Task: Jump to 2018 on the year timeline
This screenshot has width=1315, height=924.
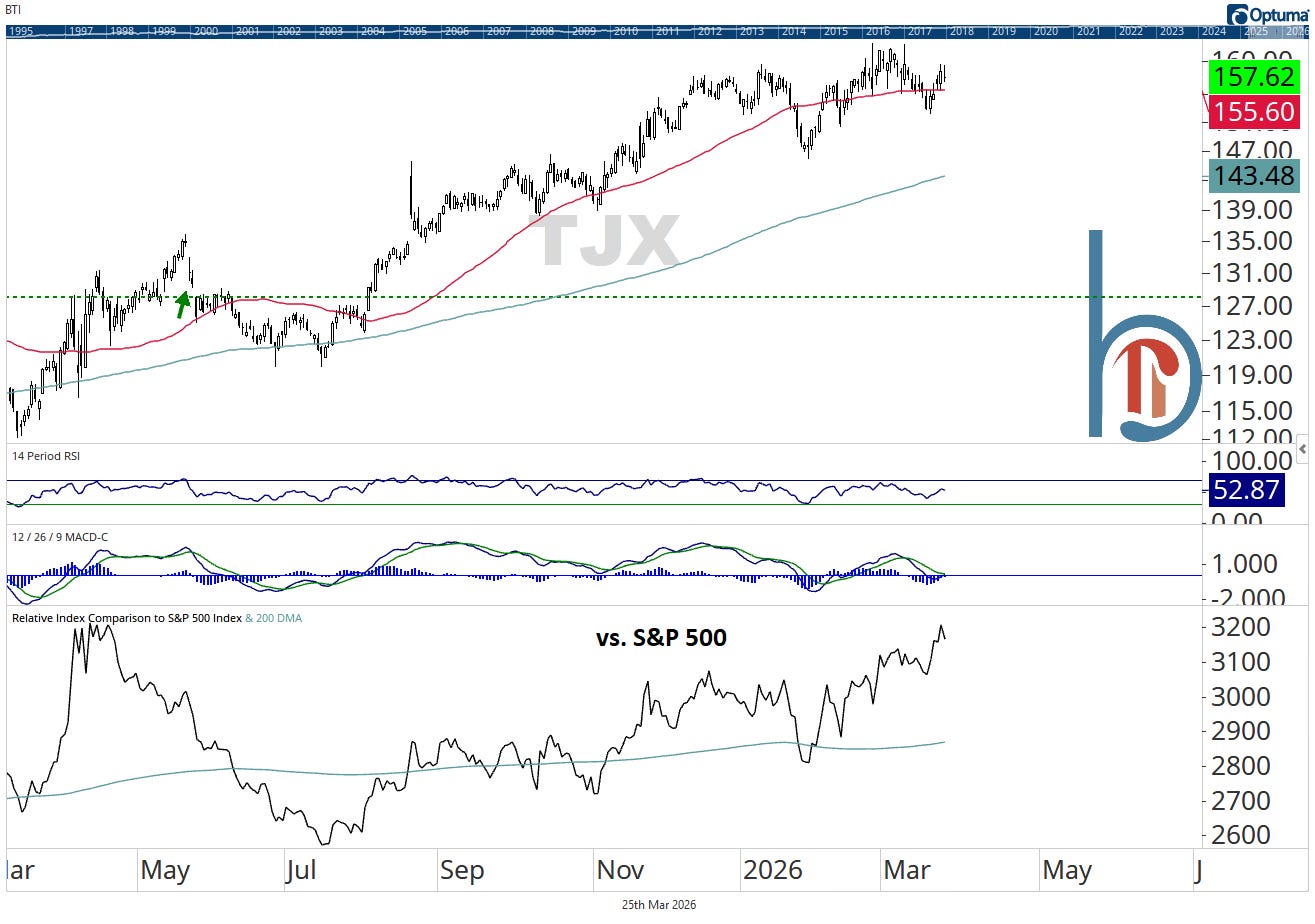Action: [x=962, y=32]
